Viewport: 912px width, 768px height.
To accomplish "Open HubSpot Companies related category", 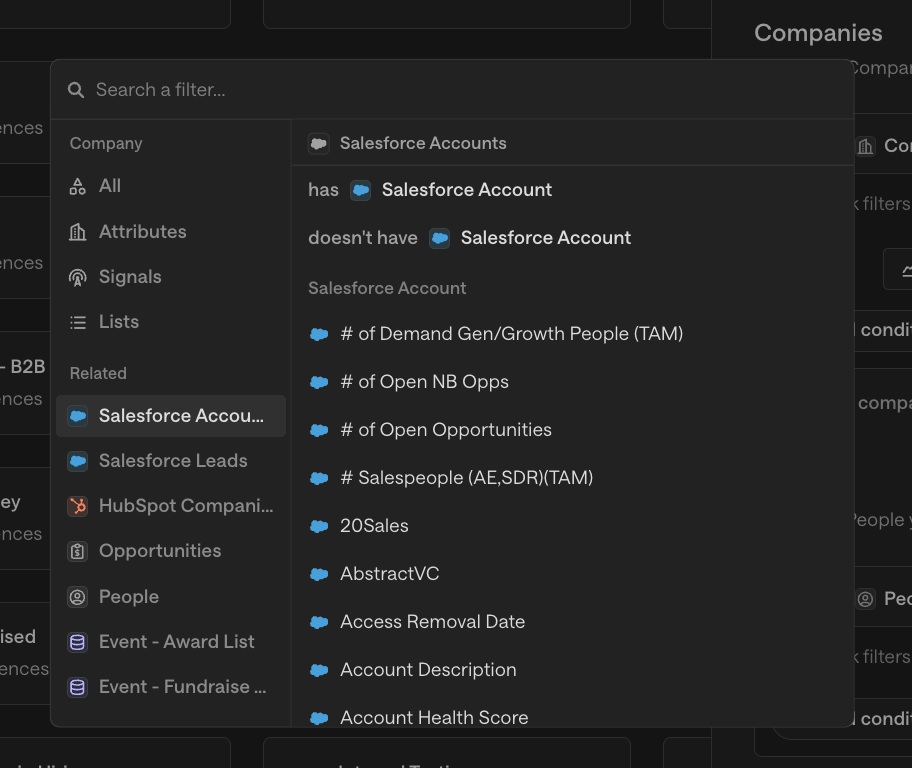I will click(x=170, y=506).
